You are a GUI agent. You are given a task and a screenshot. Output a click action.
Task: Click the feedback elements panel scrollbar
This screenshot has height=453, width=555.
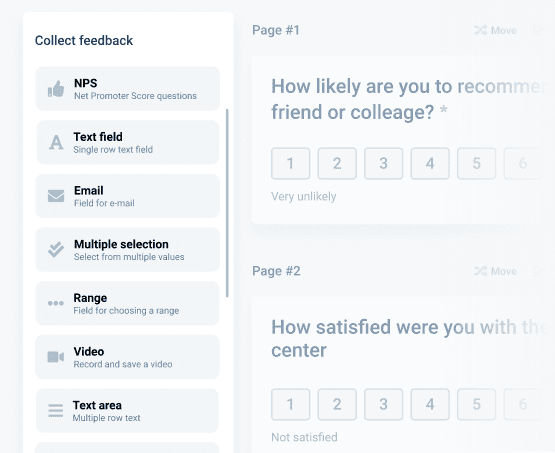(227, 203)
